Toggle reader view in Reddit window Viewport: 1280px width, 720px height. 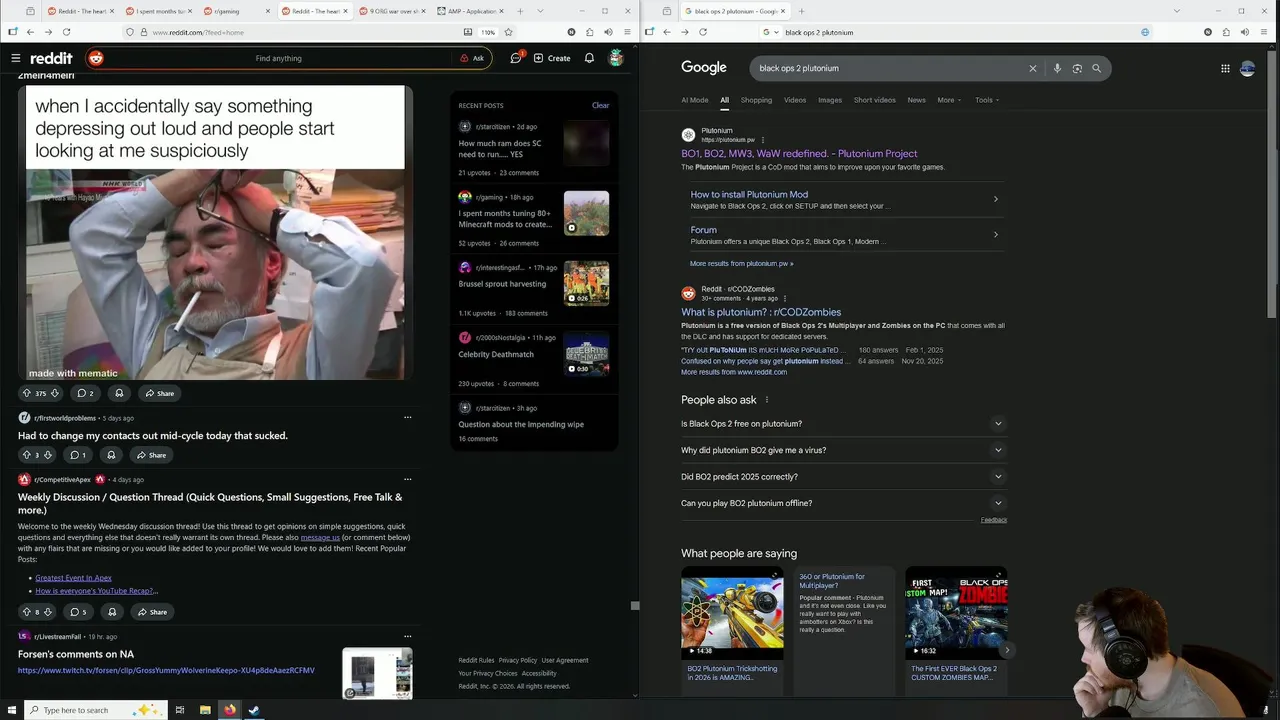pyautogui.click(x=468, y=32)
